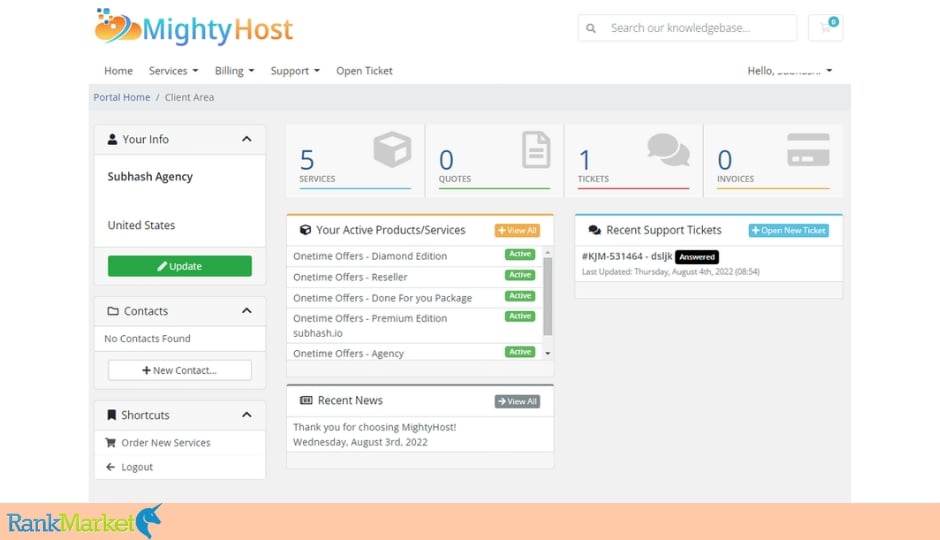Viewport: 940px width, 540px height.
Task: Click the products list scrollbar thumb
Action: (x=547, y=296)
